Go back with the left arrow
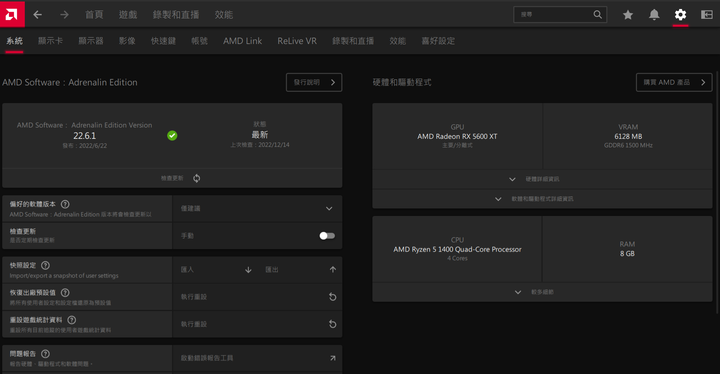 click(x=38, y=15)
